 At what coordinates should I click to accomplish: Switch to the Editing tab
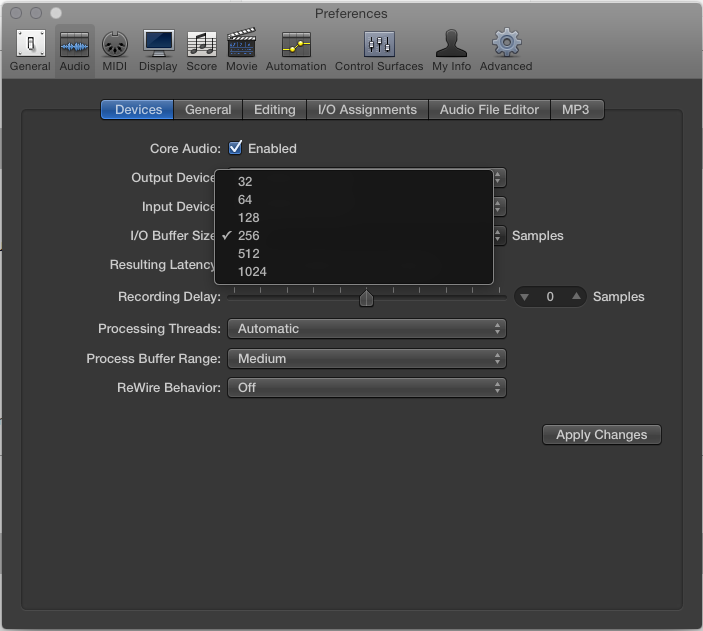(275, 110)
